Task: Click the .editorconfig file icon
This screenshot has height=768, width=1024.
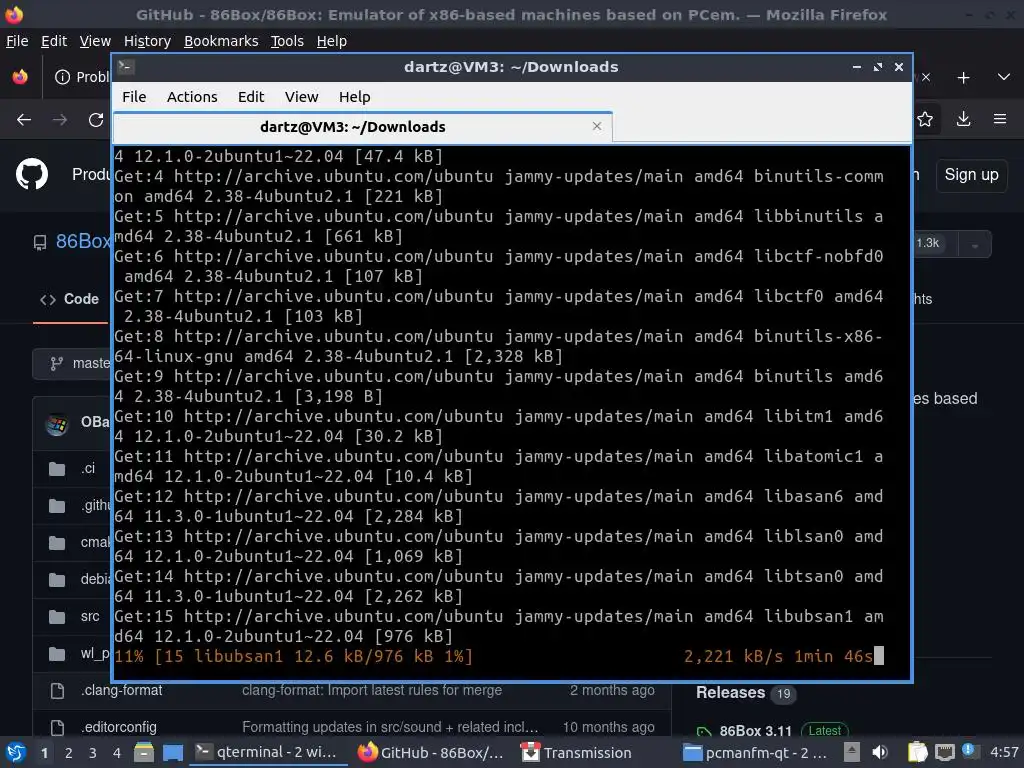Action: click(57, 728)
